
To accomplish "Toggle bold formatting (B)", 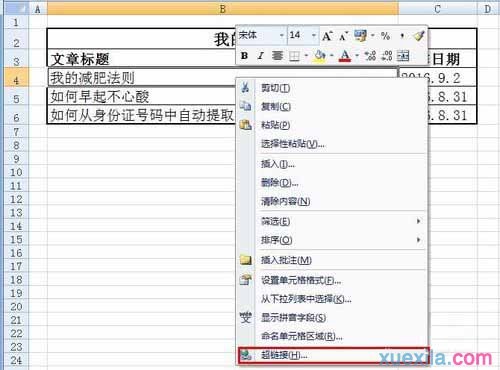I will pyautogui.click(x=244, y=56).
